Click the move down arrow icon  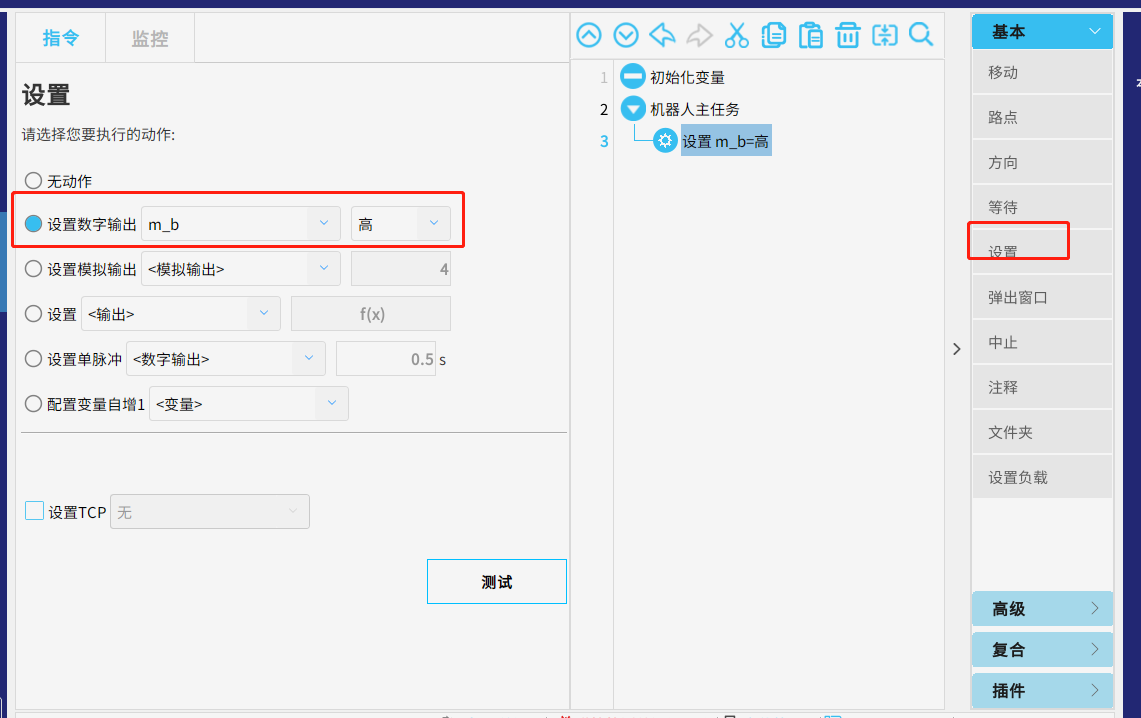tap(626, 36)
